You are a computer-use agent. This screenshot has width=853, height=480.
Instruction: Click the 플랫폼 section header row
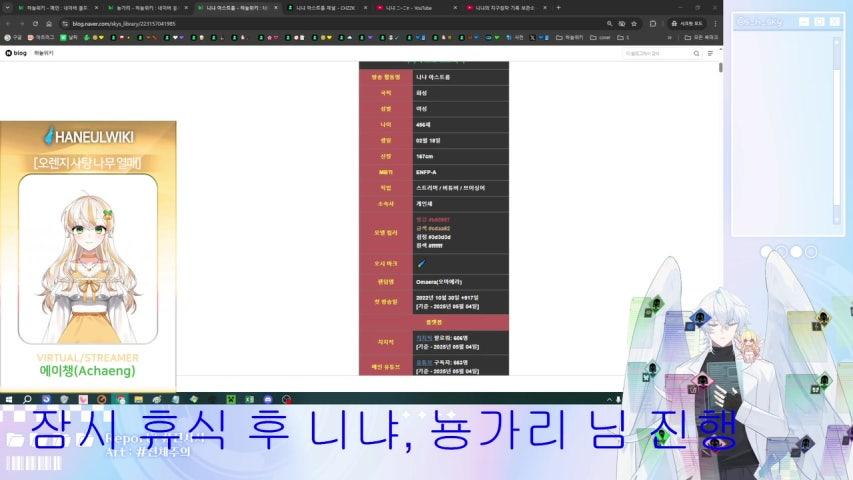coord(434,322)
